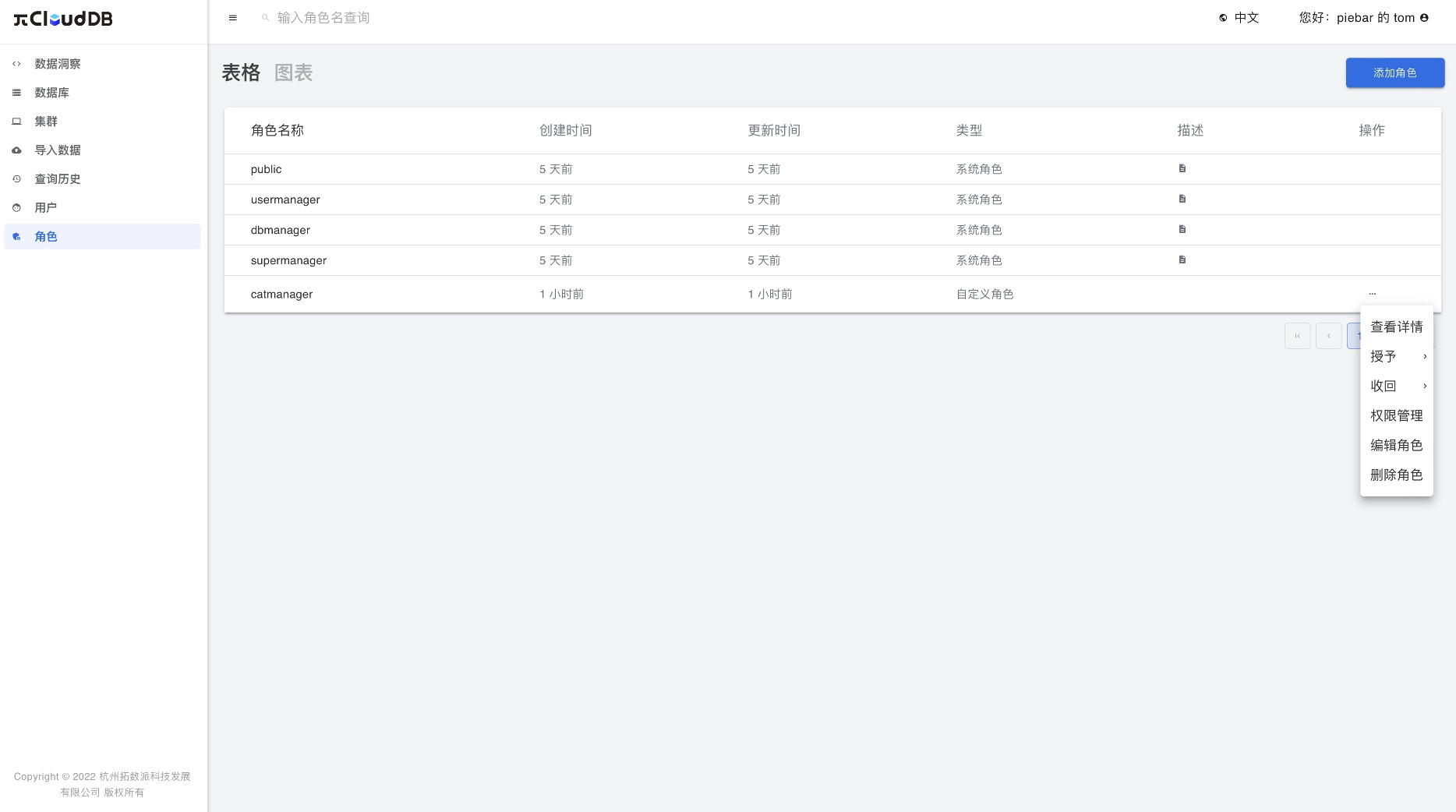Viewport: 1456px width, 812px height.
Task: Open user menu 您好: piebar 的 tom
Action: tap(1363, 18)
